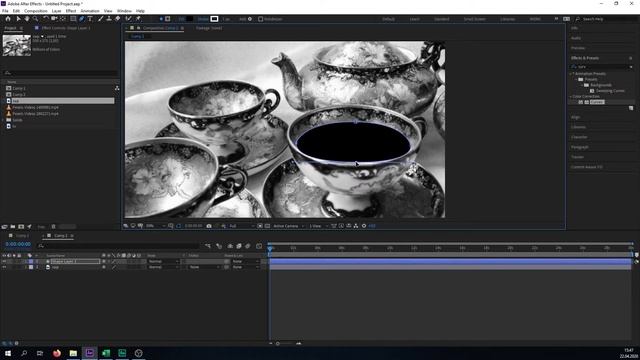Select the Pen tool
Screen dimensions: 640x360
(82, 19)
